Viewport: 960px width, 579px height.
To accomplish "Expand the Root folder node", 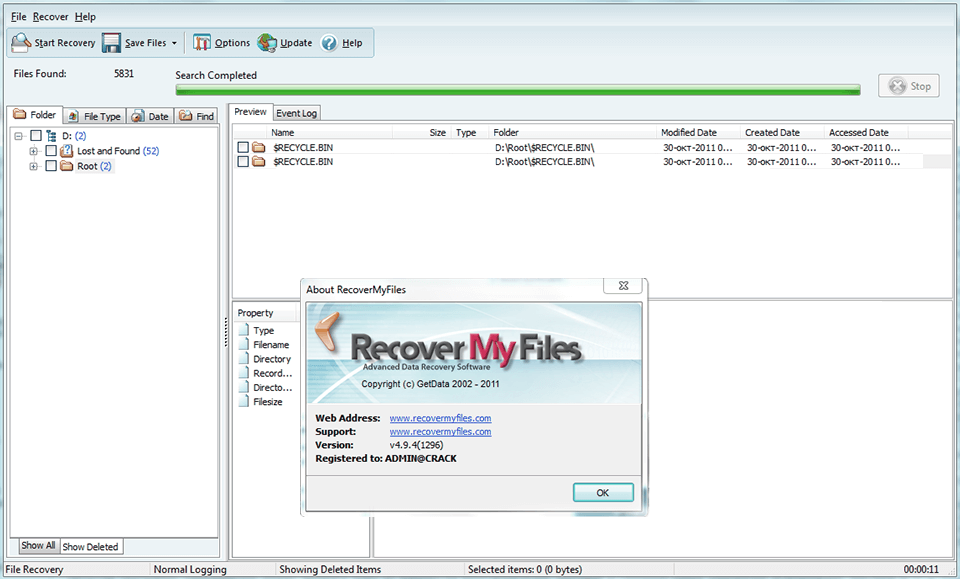I will point(33,166).
